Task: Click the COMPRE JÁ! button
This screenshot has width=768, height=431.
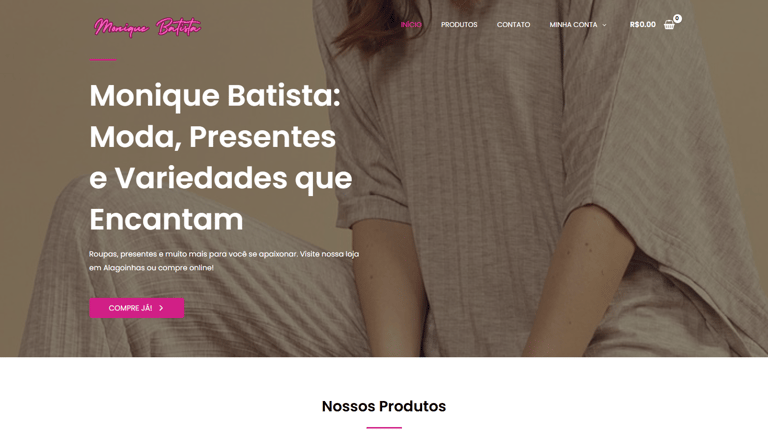Action: coord(137,308)
